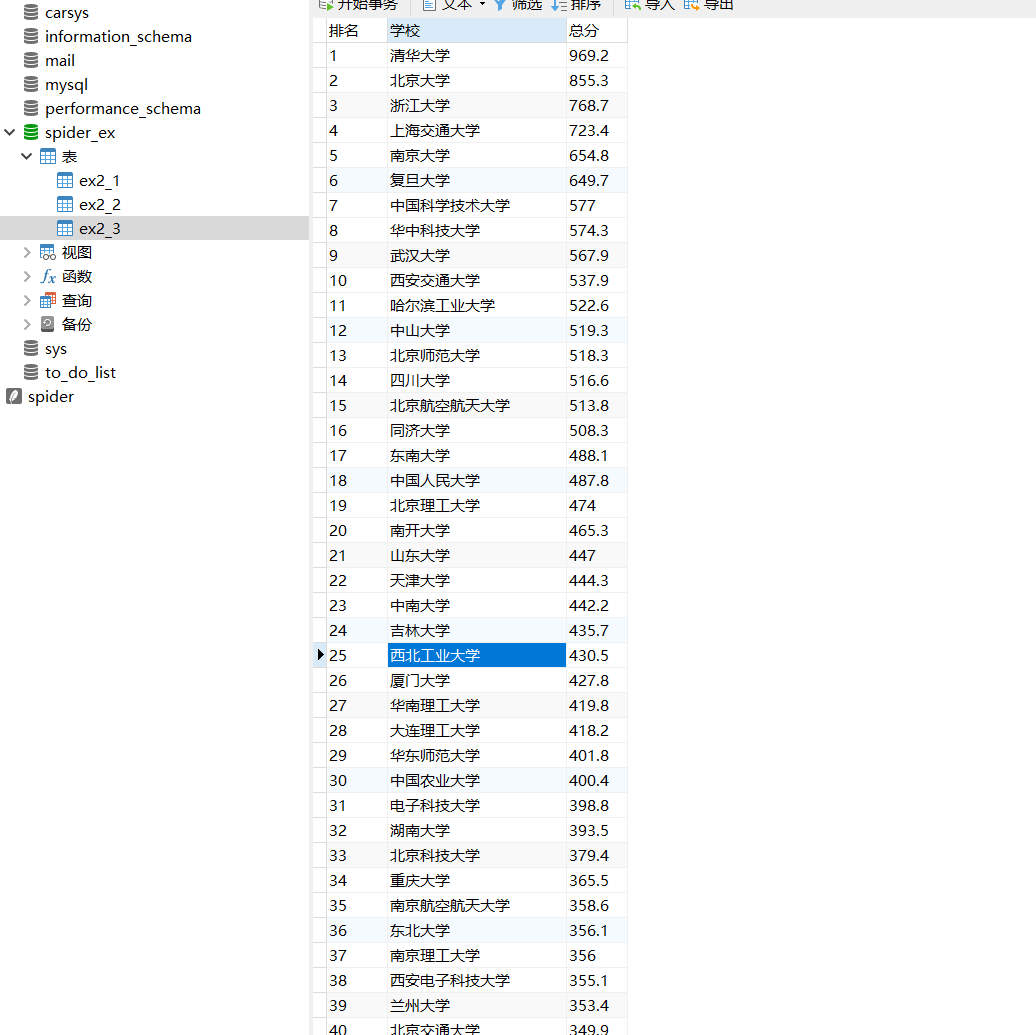Expand the 备份 backup node
The width and height of the screenshot is (1036, 1035).
point(27,324)
